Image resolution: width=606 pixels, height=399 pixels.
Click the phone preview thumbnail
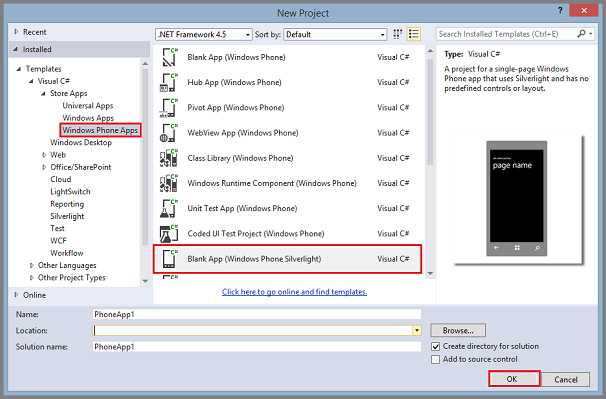[516, 198]
